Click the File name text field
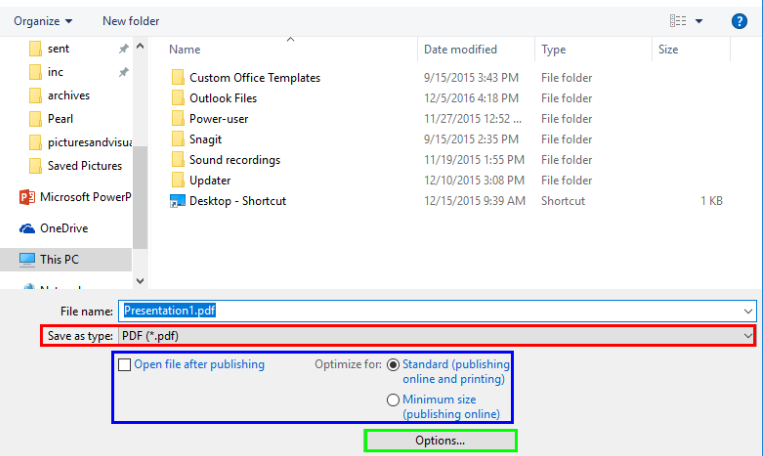Viewport: 763px width, 456px height. (430, 311)
